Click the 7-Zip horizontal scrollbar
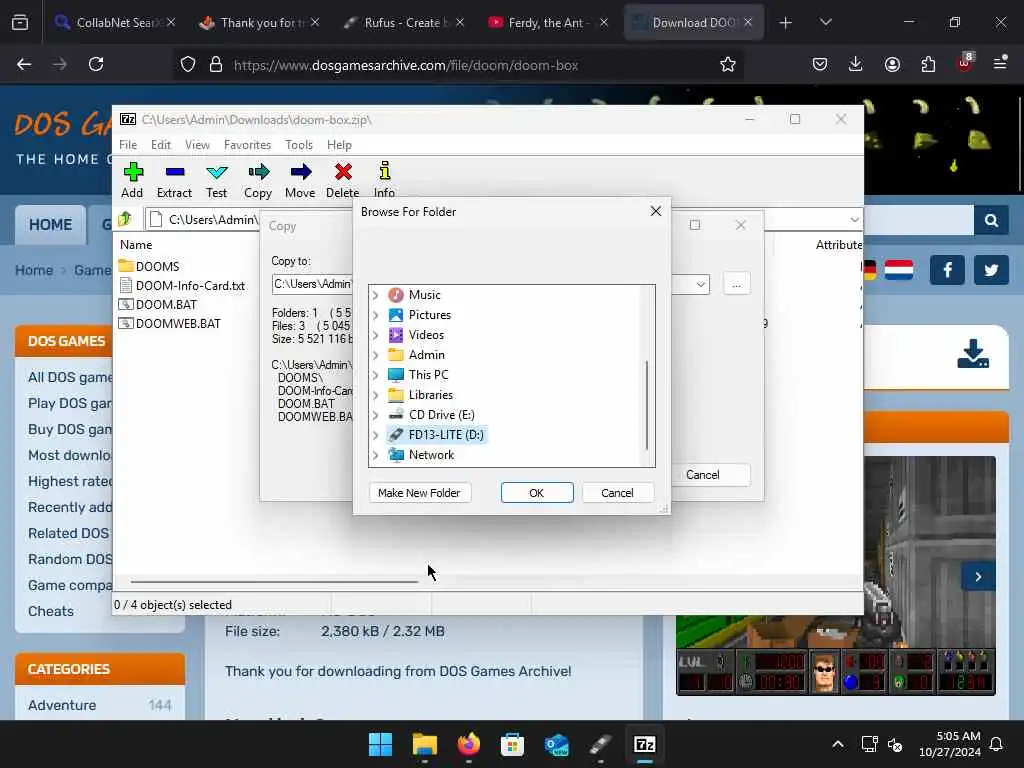The height and width of the screenshot is (768, 1024). (274, 581)
